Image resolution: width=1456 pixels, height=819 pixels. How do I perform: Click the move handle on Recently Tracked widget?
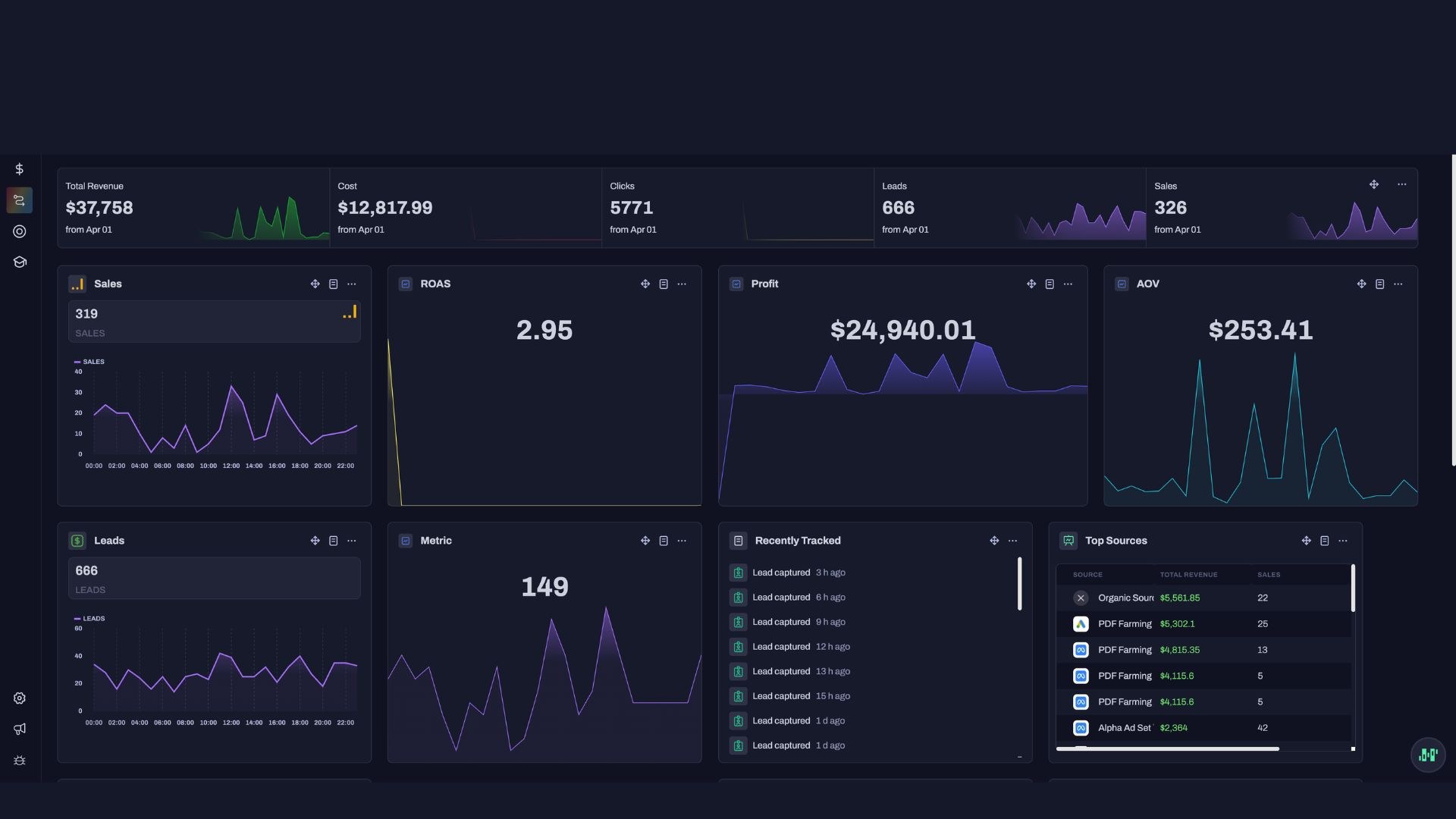coord(994,541)
